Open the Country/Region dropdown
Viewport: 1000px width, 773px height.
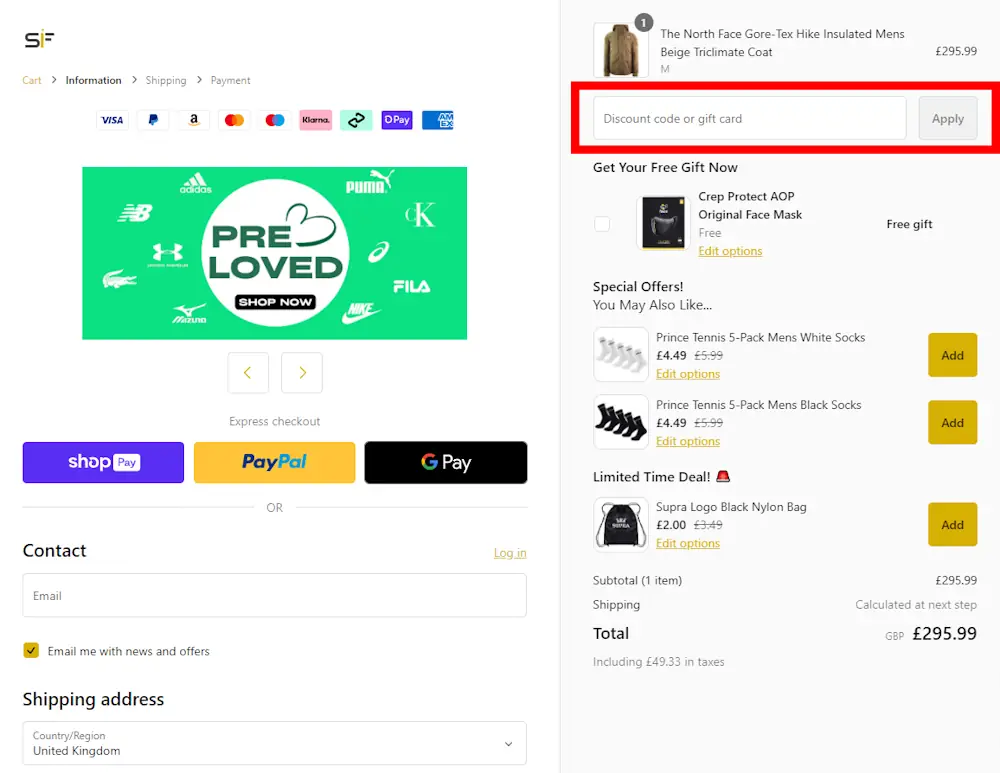coord(274,743)
